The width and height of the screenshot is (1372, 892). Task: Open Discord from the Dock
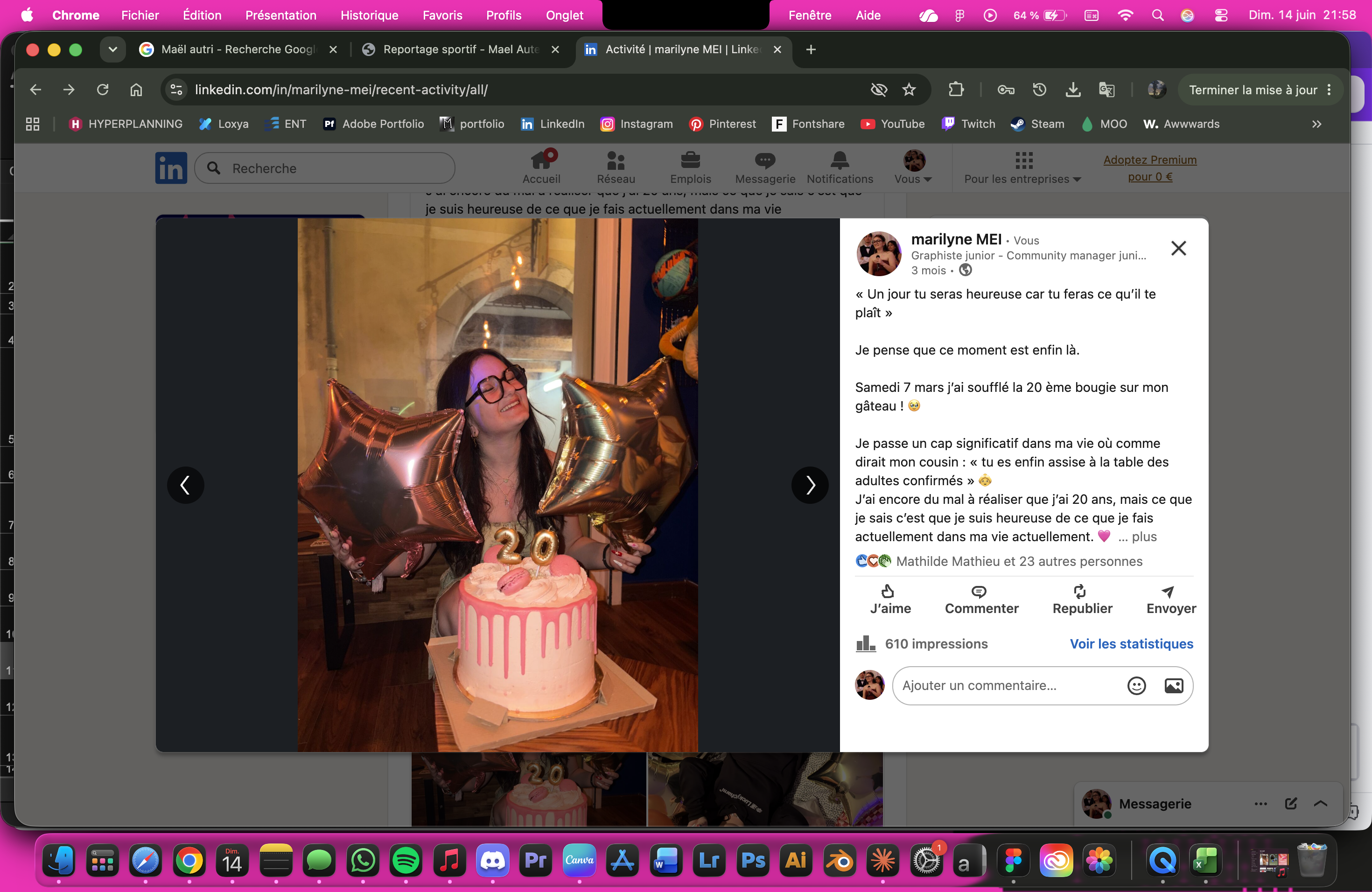point(493,861)
